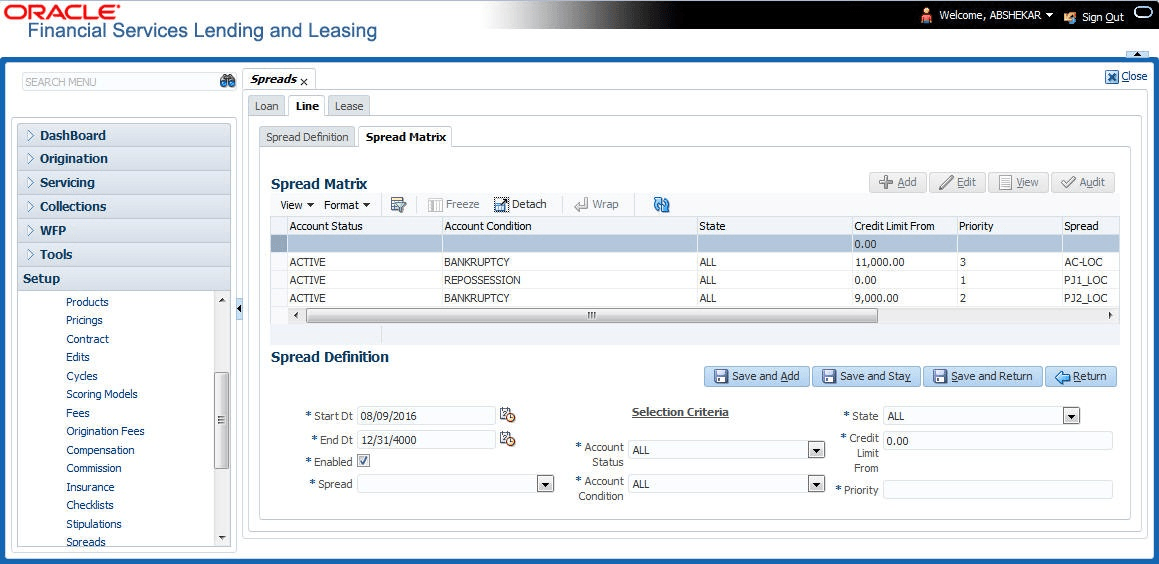Click the Audit button
This screenshot has height=564, width=1159.
click(1083, 183)
